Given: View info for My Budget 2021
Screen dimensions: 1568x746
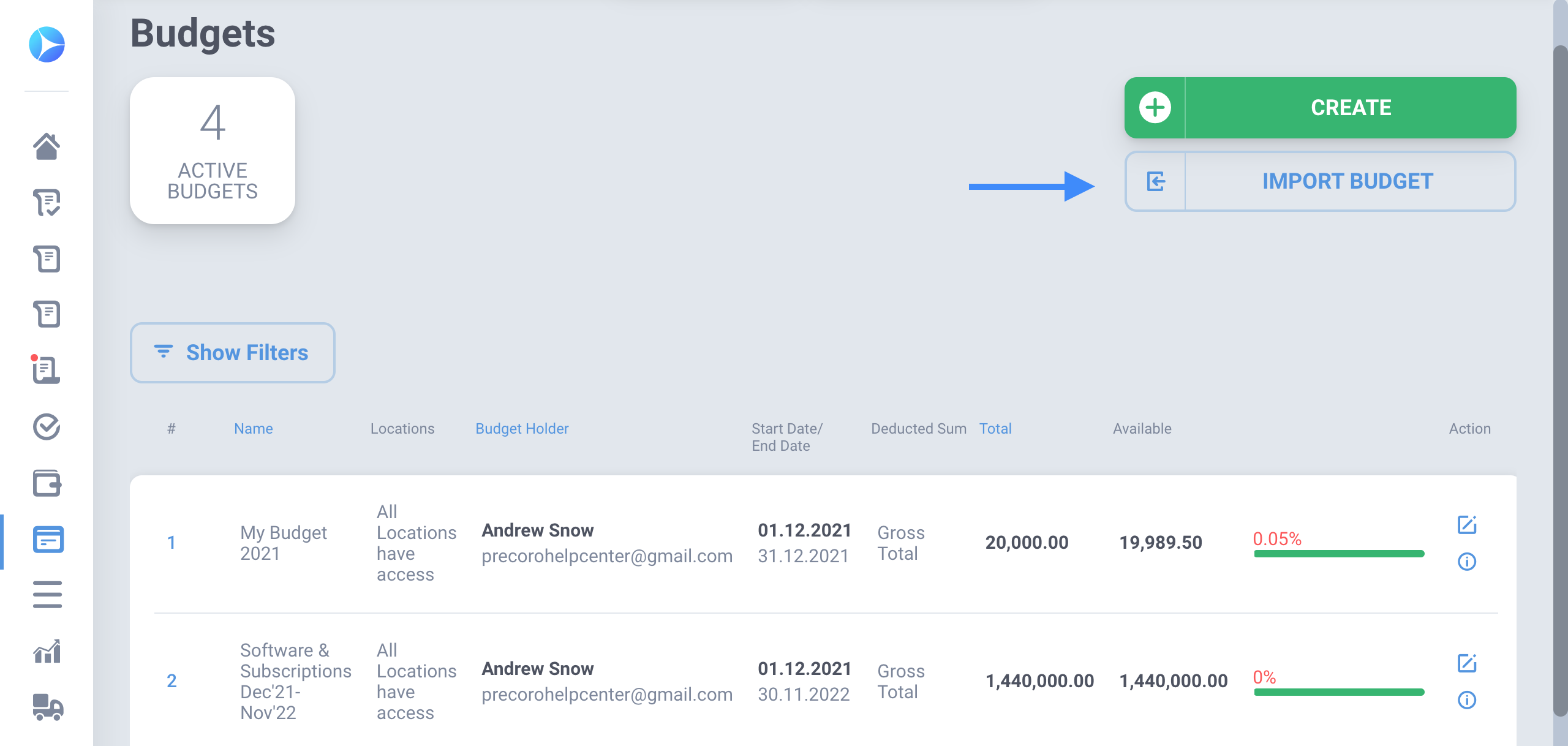Looking at the screenshot, I should tap(1467, 562).
